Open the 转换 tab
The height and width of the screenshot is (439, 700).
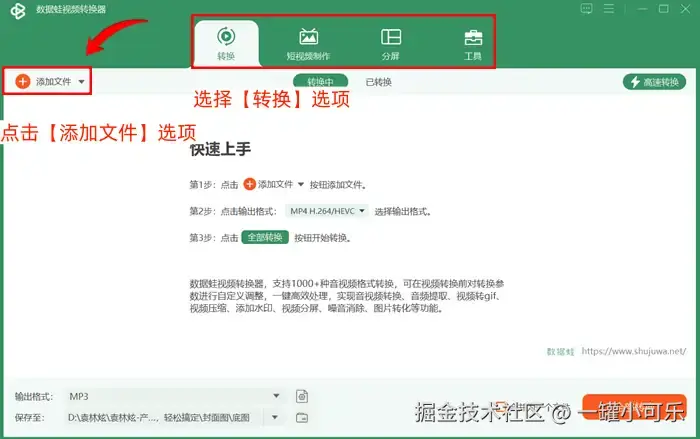(x=226, y=44)
